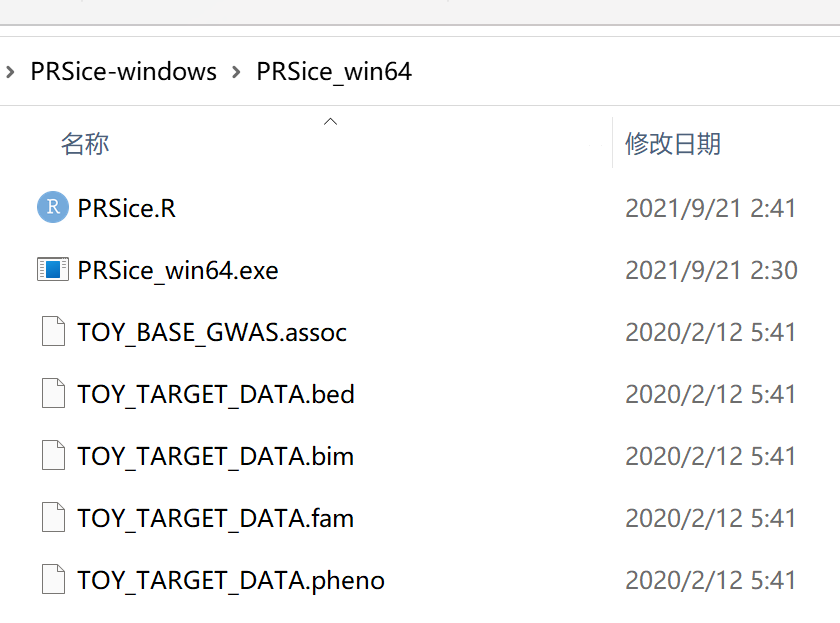
Task: Sort files by clicking the 名称 column header
Action: 85,143
